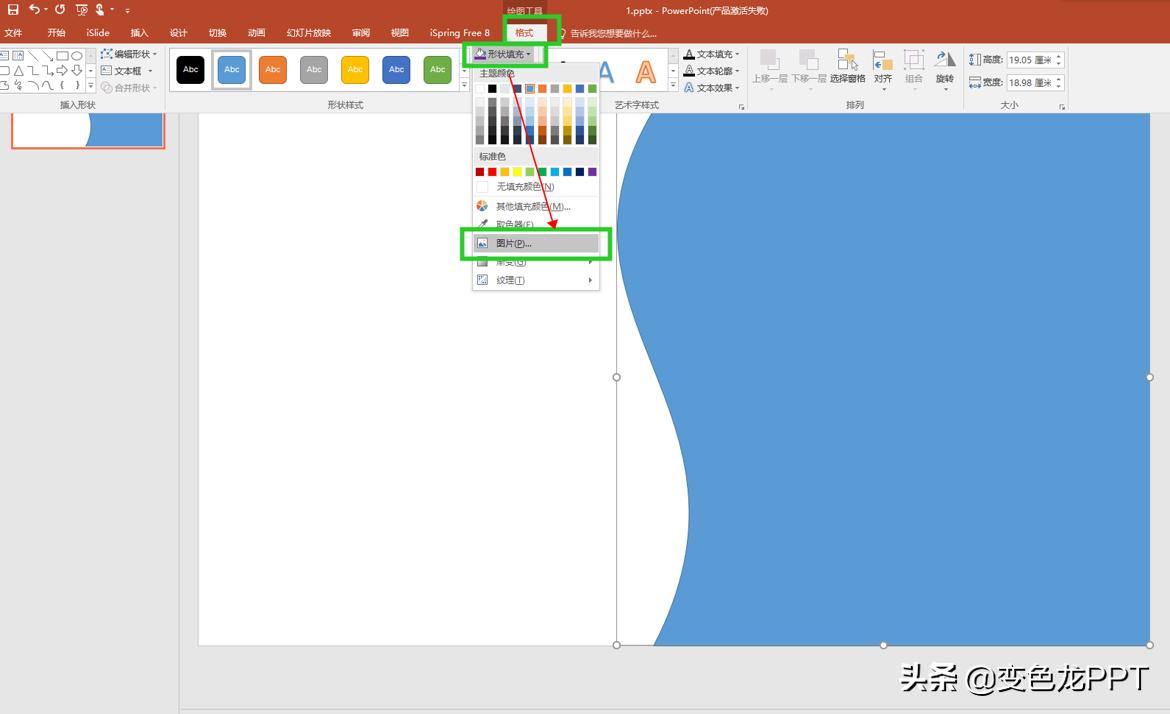Screen dimensions: 1170x714
Task: Open the 纹理 texture submenu
Action: click(536, 280)
